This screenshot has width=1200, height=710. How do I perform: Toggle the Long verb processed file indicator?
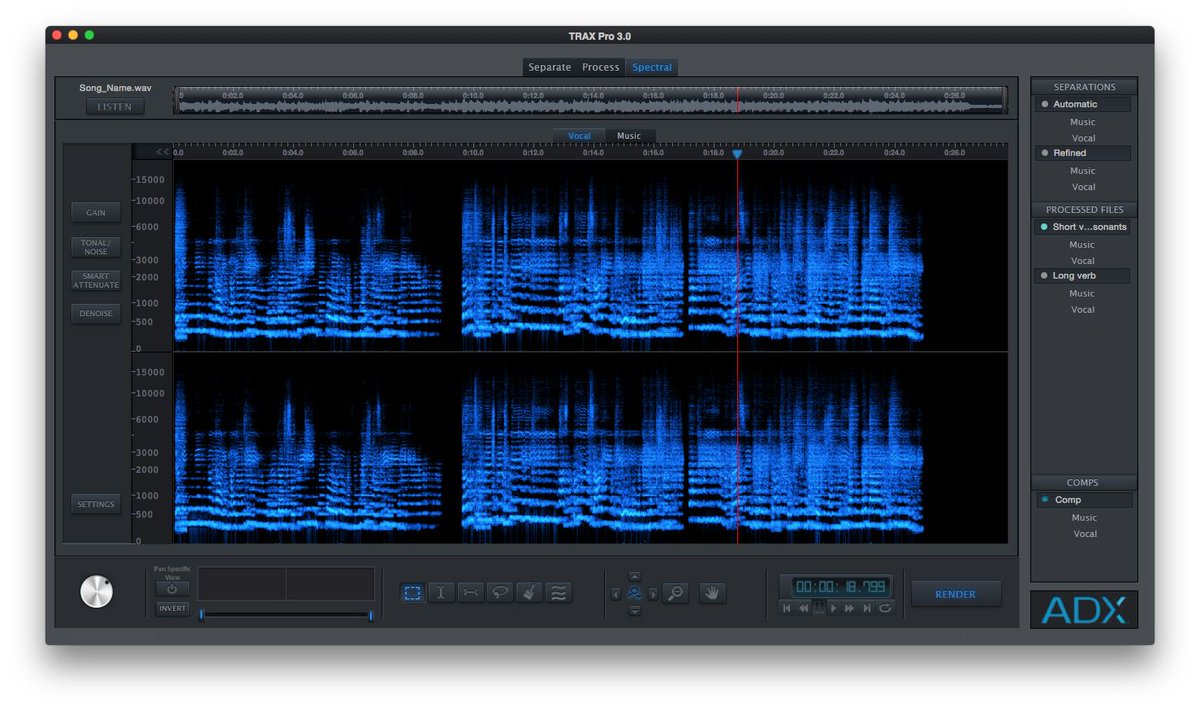point(1045,275)
